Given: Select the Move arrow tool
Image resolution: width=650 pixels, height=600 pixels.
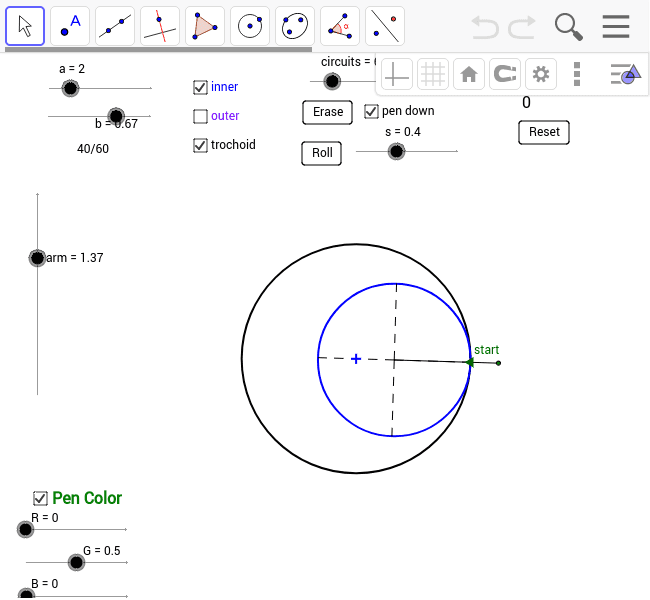Looking at the screenshot, I should tap(25, 26).
